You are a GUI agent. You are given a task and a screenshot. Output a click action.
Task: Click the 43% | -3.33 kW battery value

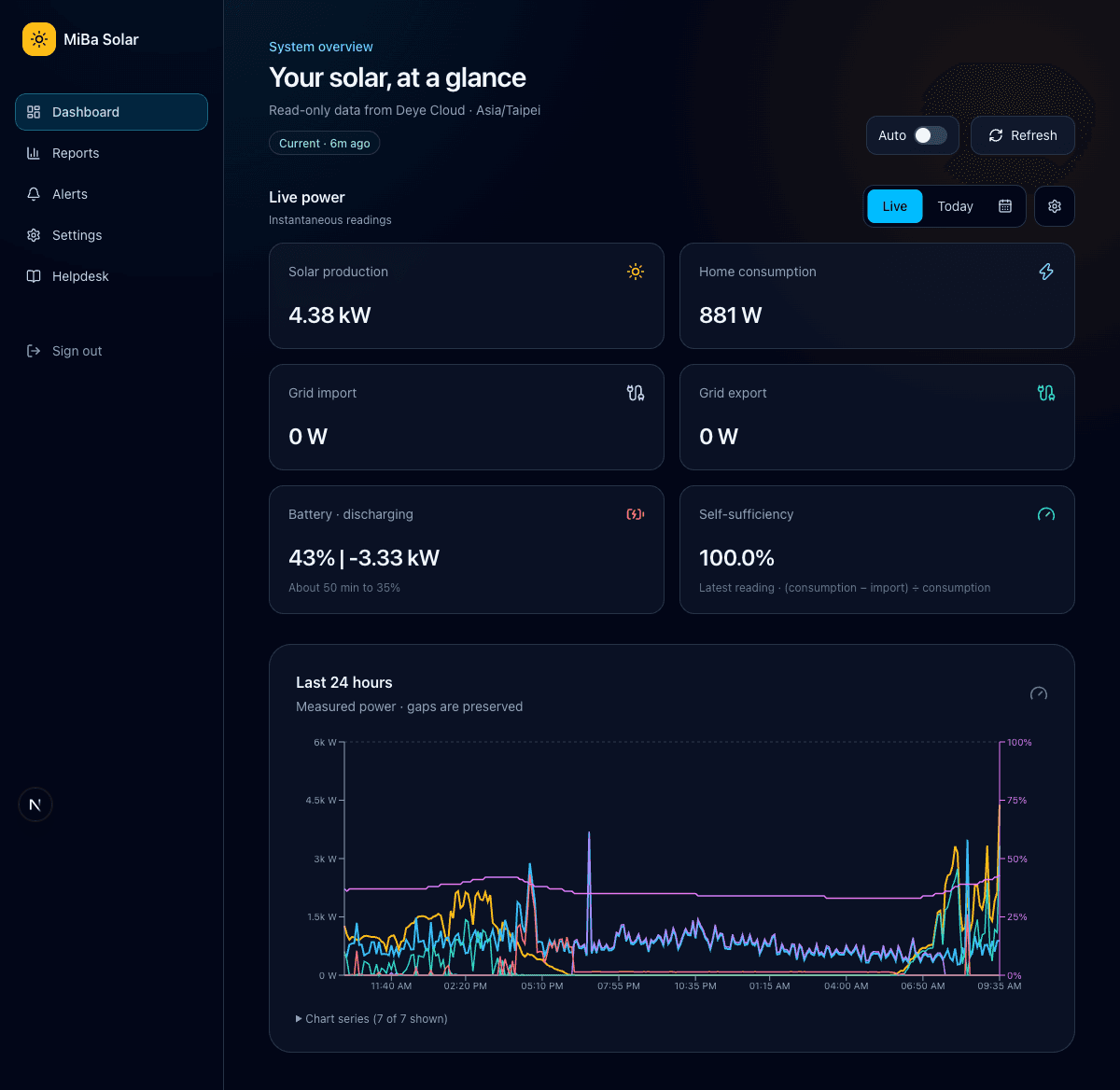pyautogui.click(x=364, y=558)
